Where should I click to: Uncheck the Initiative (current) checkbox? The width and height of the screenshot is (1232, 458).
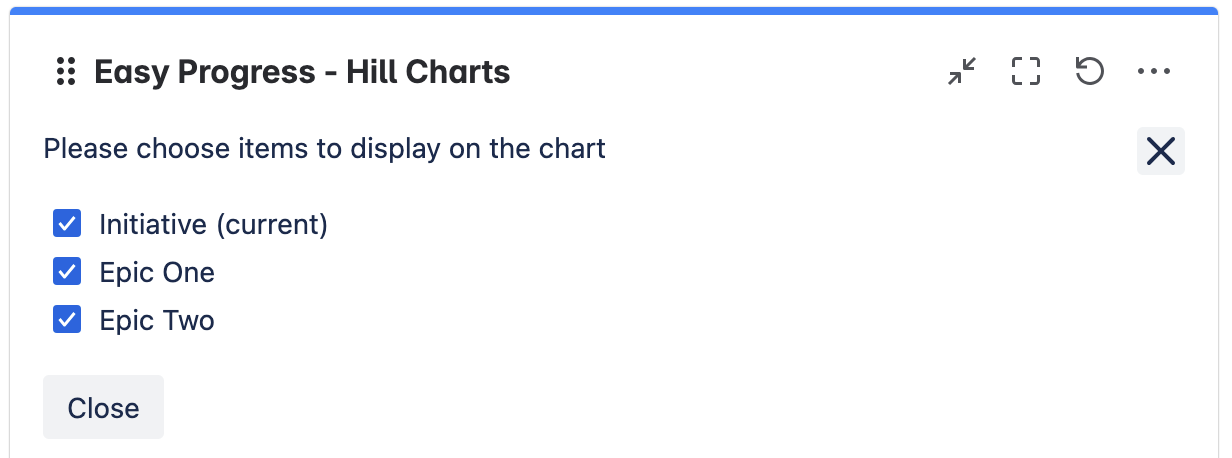(67, 224)
